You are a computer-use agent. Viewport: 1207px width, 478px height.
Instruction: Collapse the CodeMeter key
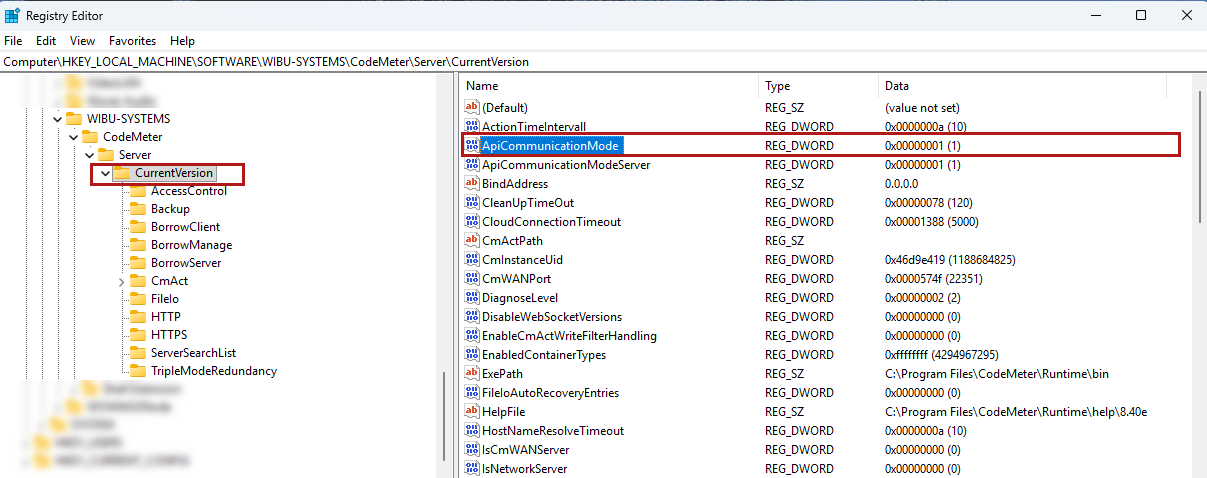73,137
